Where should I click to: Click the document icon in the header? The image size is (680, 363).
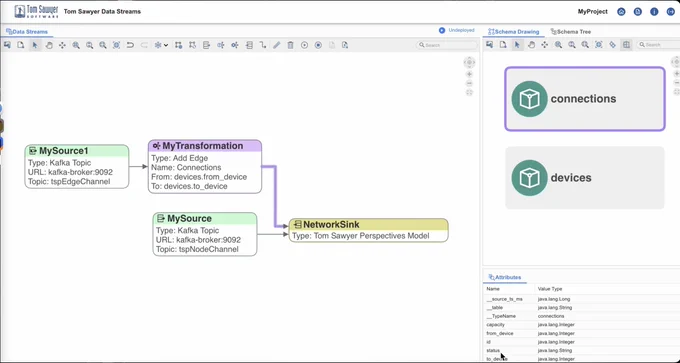click(x=638, y=12)
